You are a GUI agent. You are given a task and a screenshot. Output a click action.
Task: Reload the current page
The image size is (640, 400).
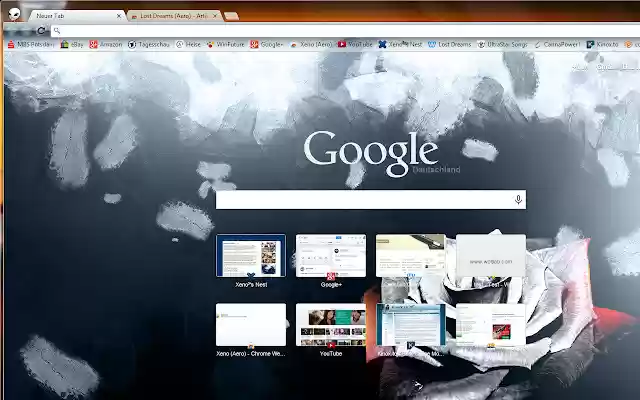[41, 30]
